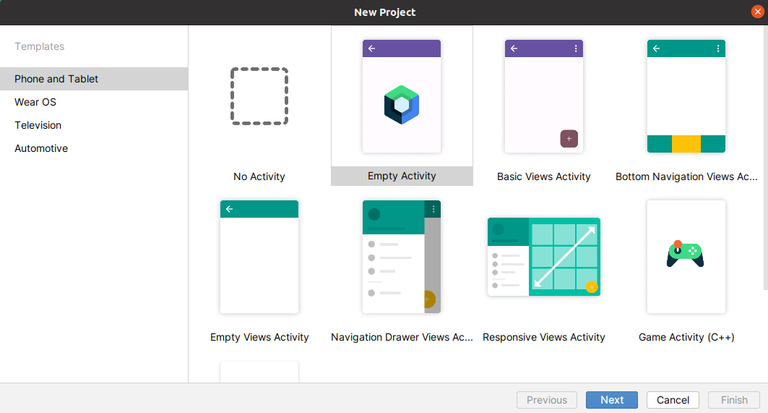Choose the Empty Views Activity template preview
768x413 pixels.
point(259,257)
